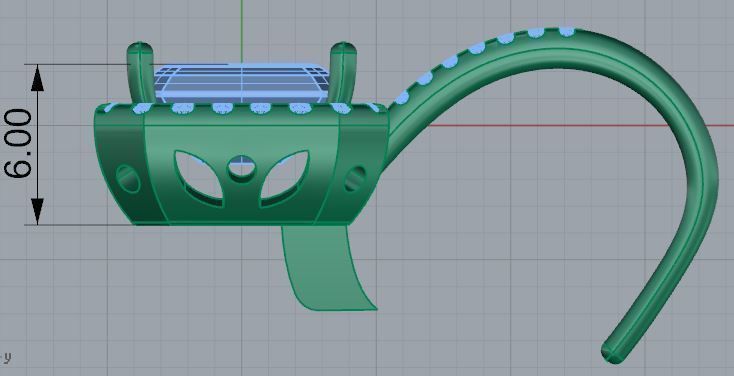Click the center round hole in the basket
The height and width of the screenshot is (376, 734).
click(242, 169)
